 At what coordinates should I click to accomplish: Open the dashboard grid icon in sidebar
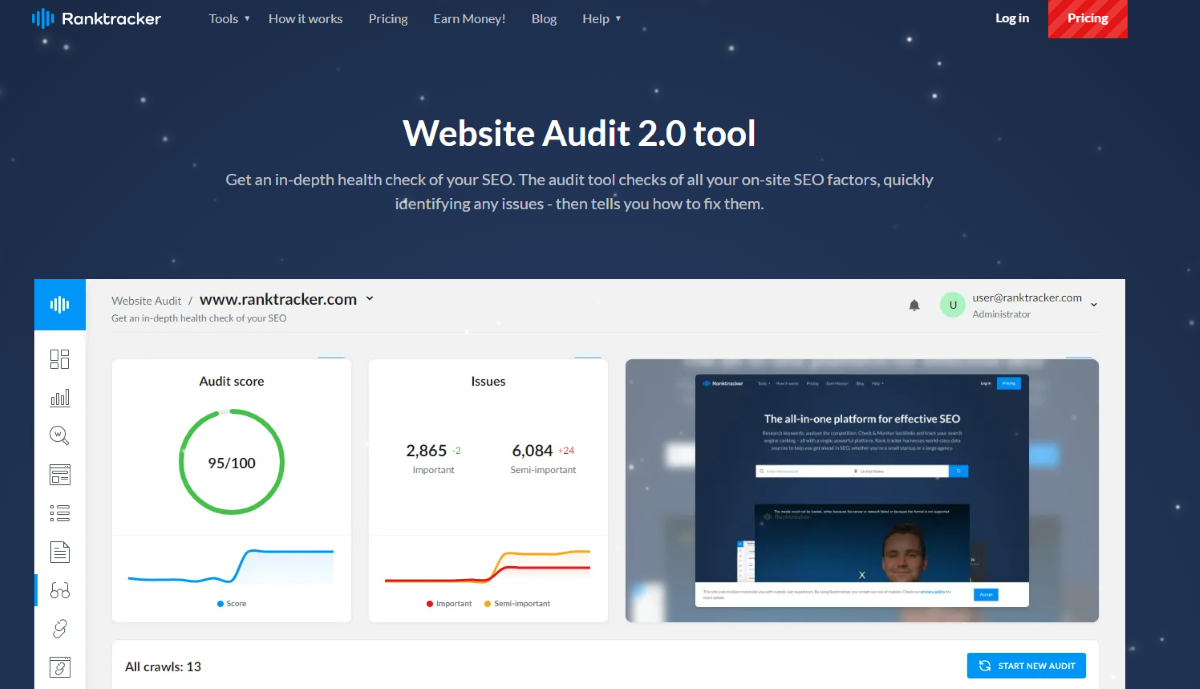(60, 360)
